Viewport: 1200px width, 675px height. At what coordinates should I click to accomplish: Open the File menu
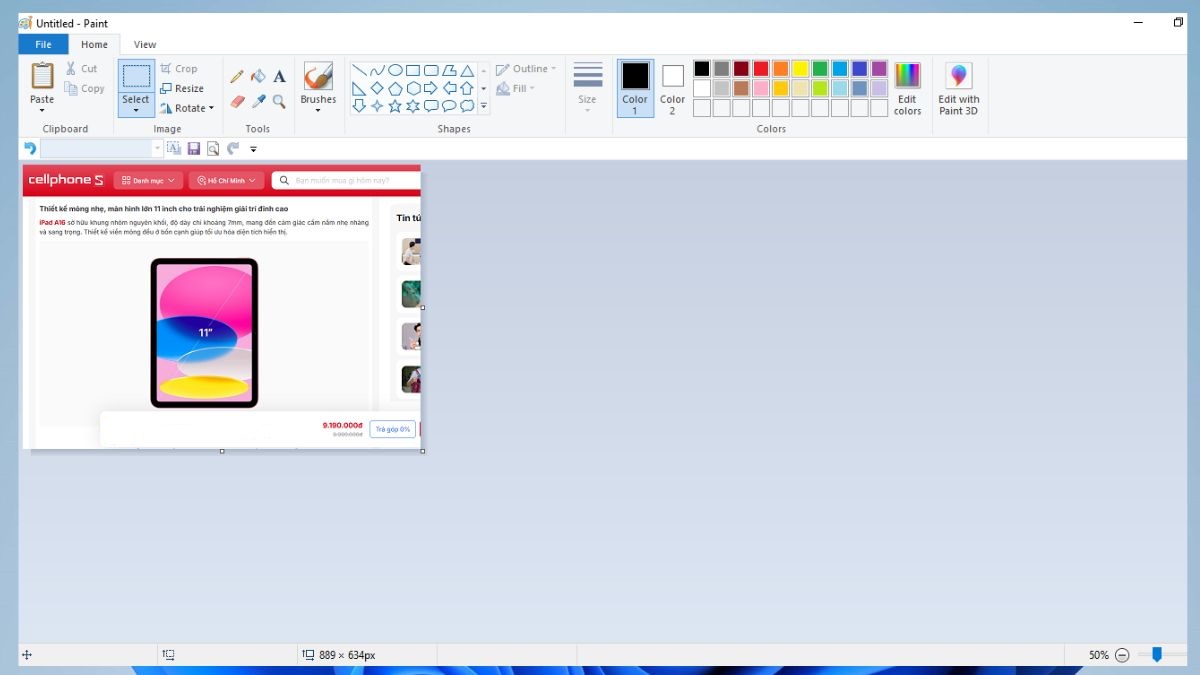pos(43,44)
